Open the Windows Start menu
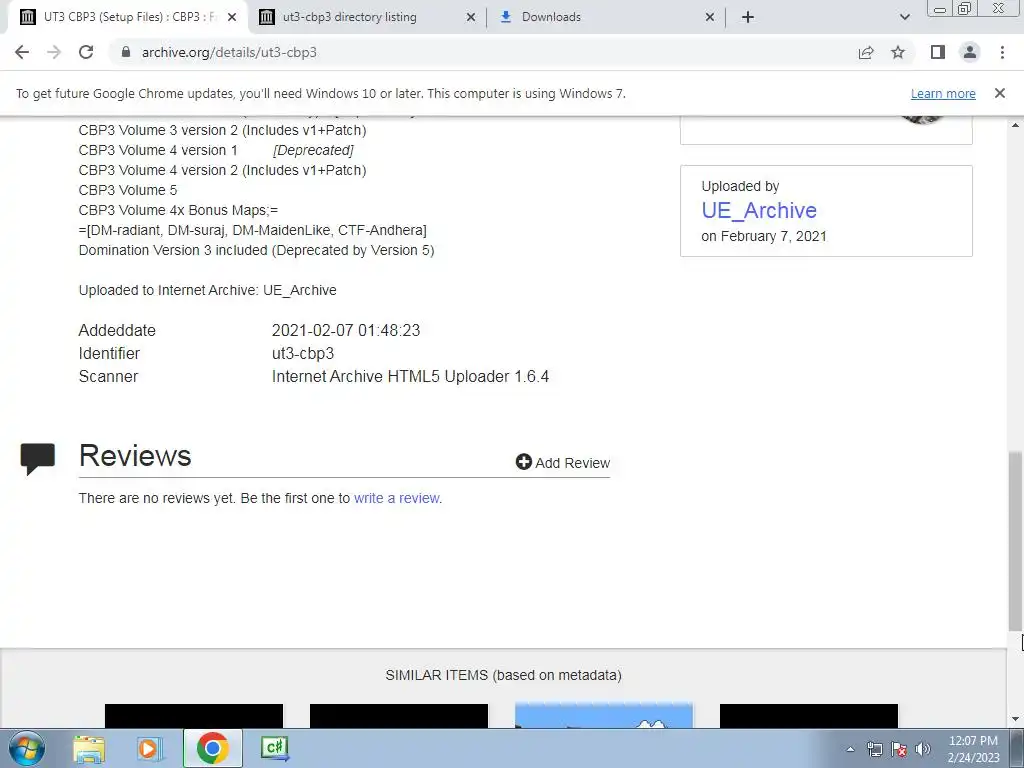 pyautogui.click(x=26, y=748)
